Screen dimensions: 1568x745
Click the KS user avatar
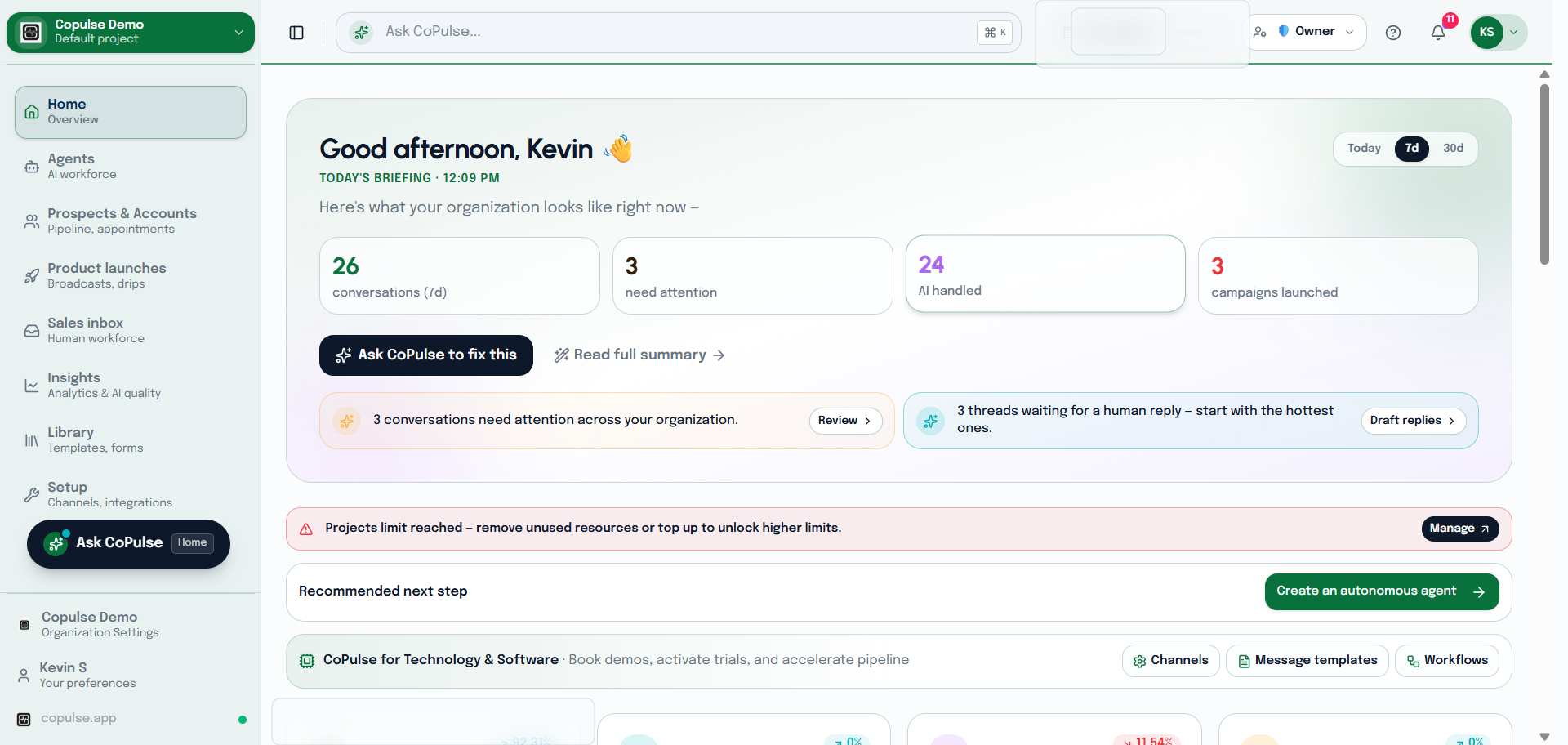pos(1487,33)
